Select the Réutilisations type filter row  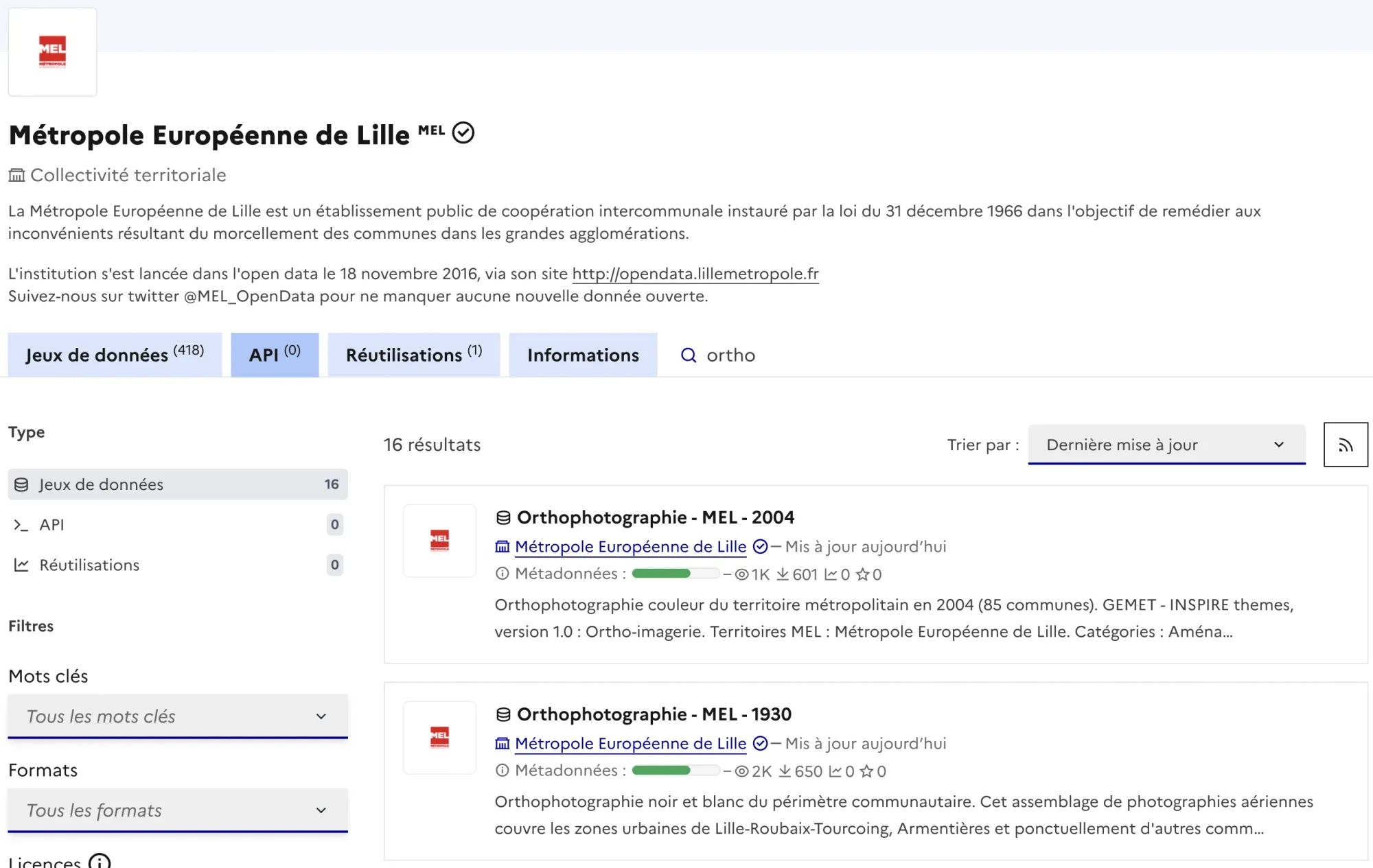click(x=178, y=565)
